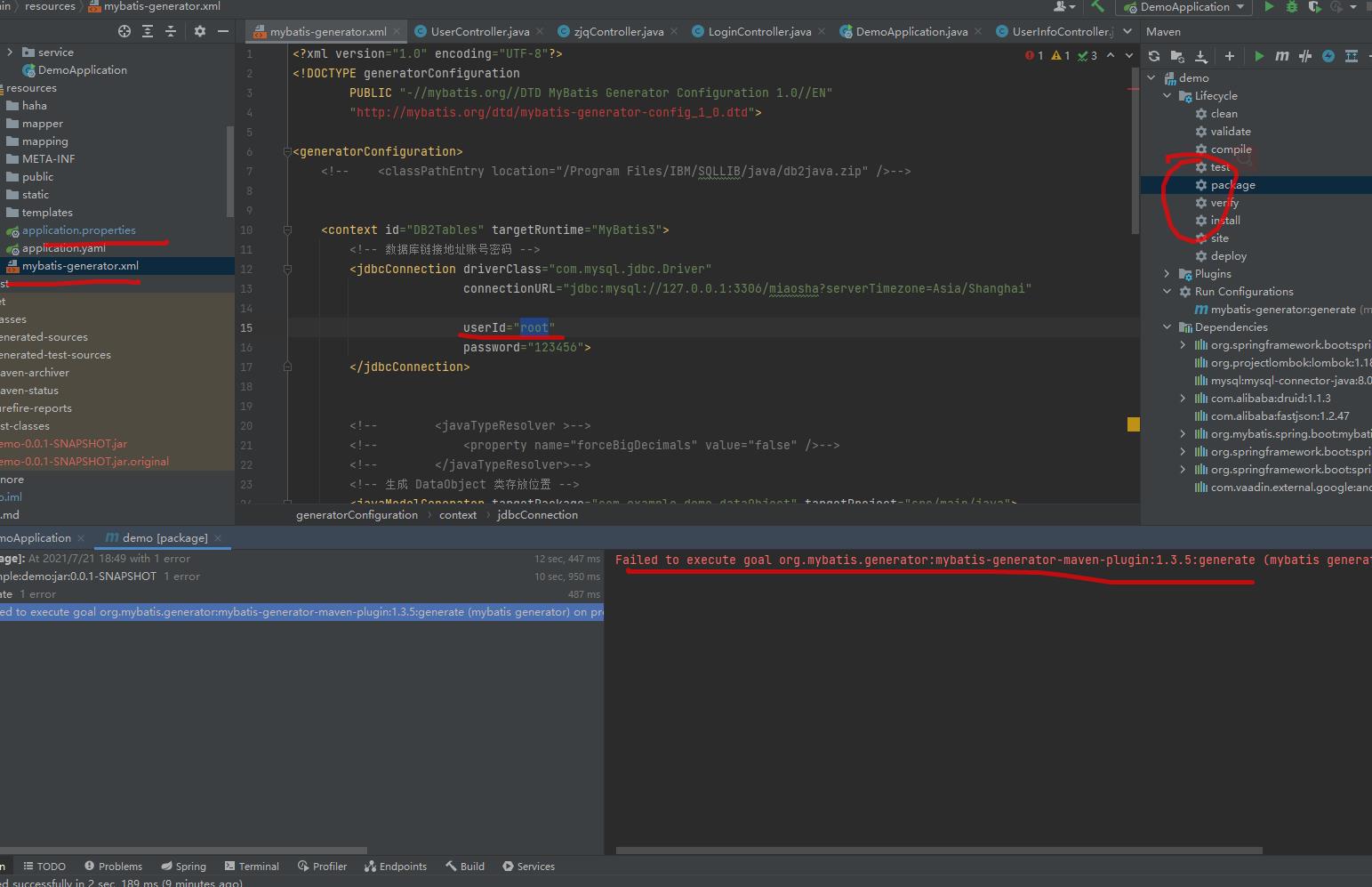This screenshot has width=1372, height=887.
Task: Open Project panel settings gear
Action: [x=200, y=31]
